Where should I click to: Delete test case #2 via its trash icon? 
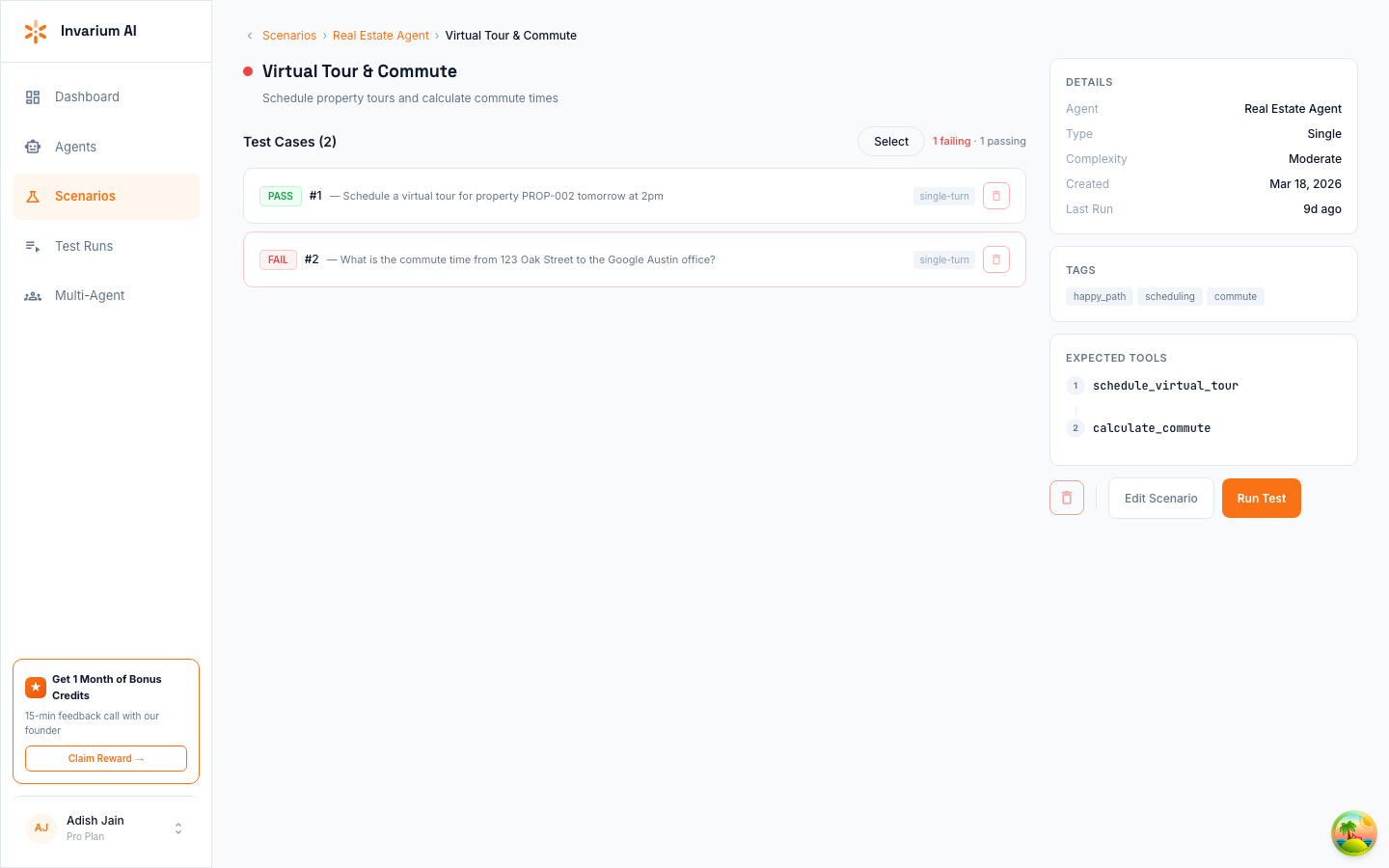click(x=995, y=258)
